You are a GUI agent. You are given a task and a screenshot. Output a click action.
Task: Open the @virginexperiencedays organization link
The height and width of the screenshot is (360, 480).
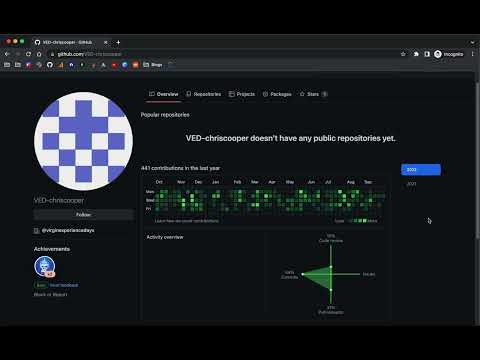point(68,230)
